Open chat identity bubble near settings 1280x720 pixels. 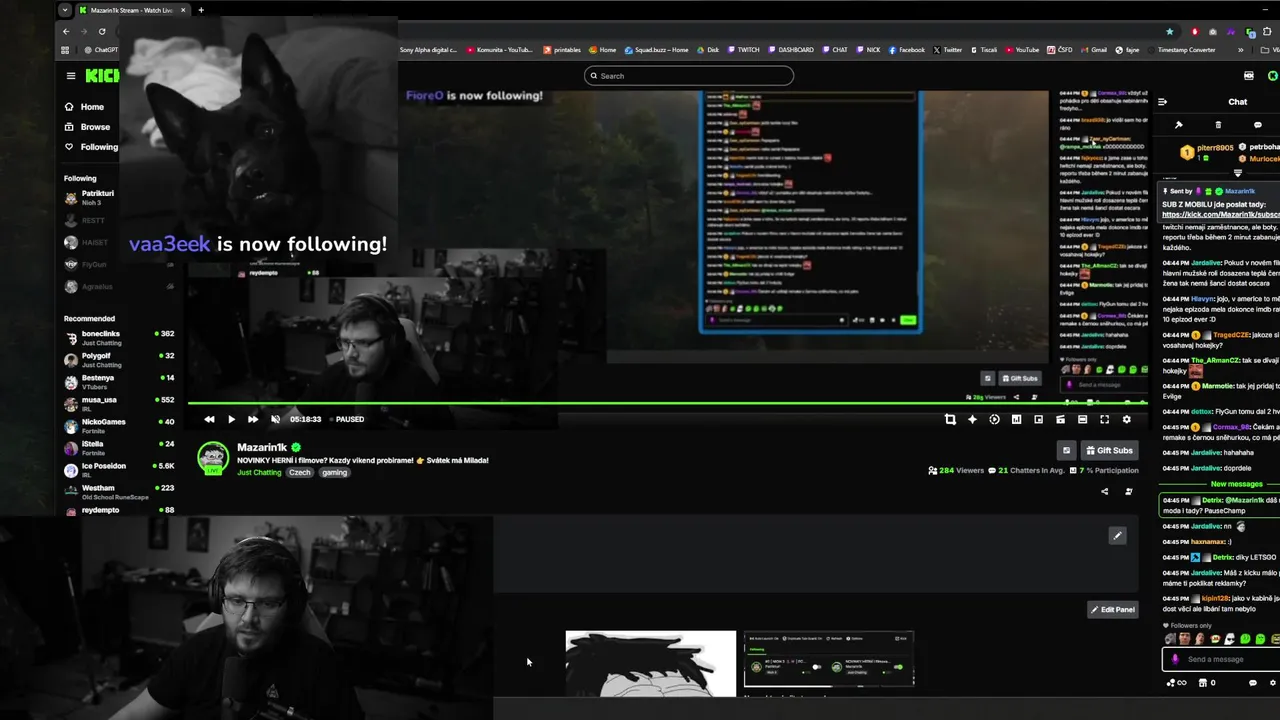point(1252,683)
